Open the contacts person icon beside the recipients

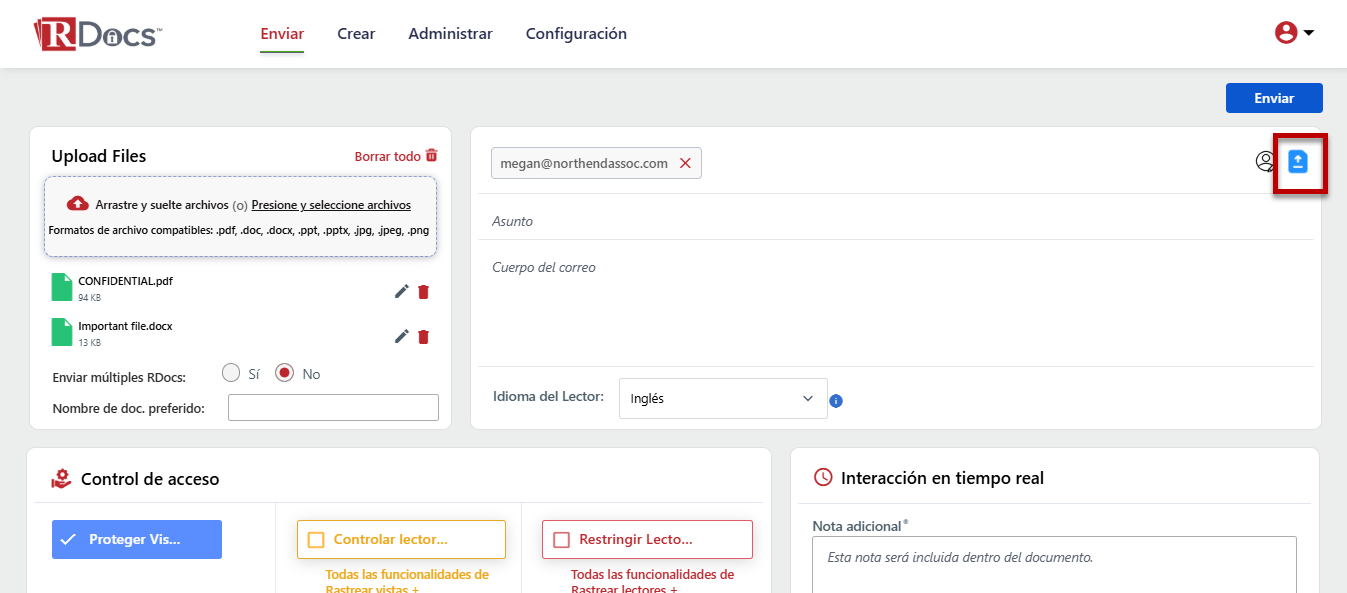pyautogui.click(x=1265, y=162)
